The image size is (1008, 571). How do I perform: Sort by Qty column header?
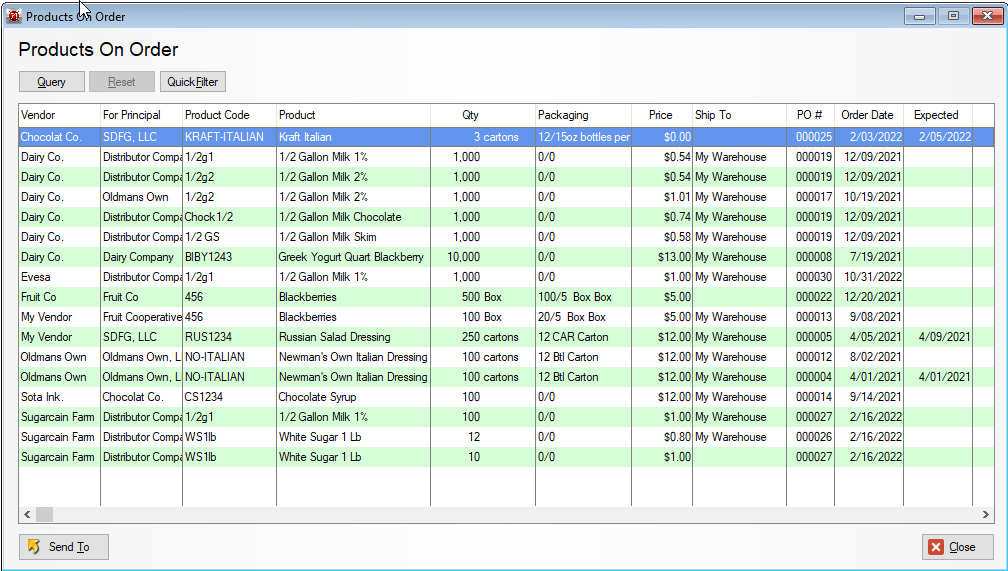483,115
